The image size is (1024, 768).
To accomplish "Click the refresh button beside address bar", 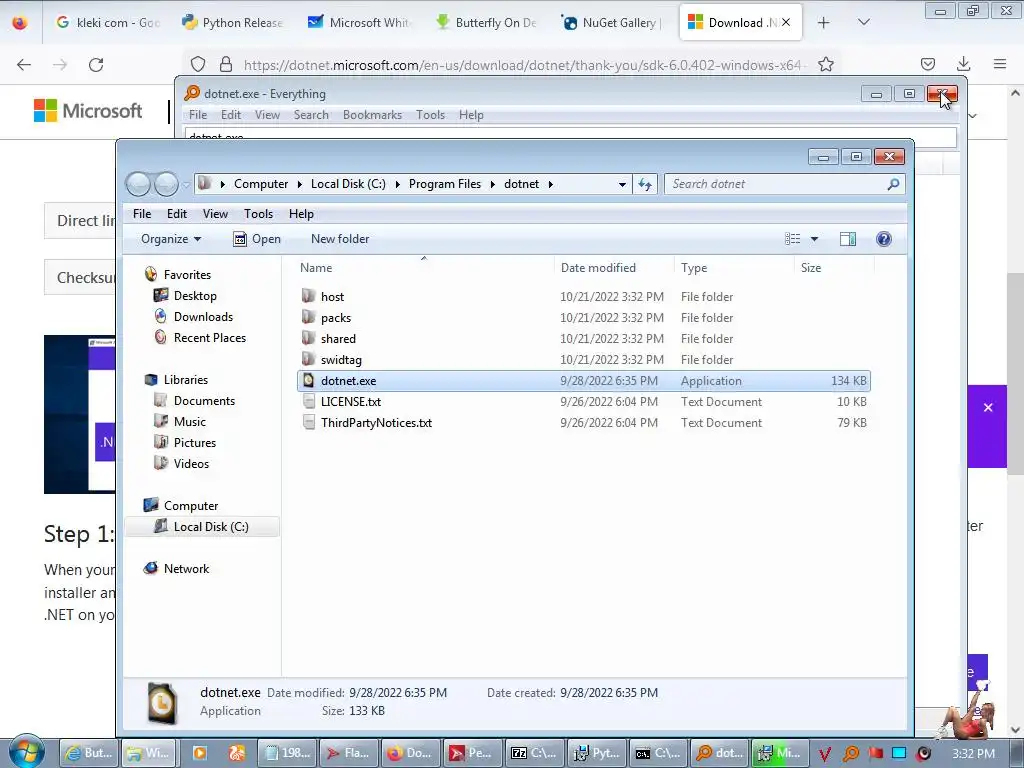I will 645,184.
